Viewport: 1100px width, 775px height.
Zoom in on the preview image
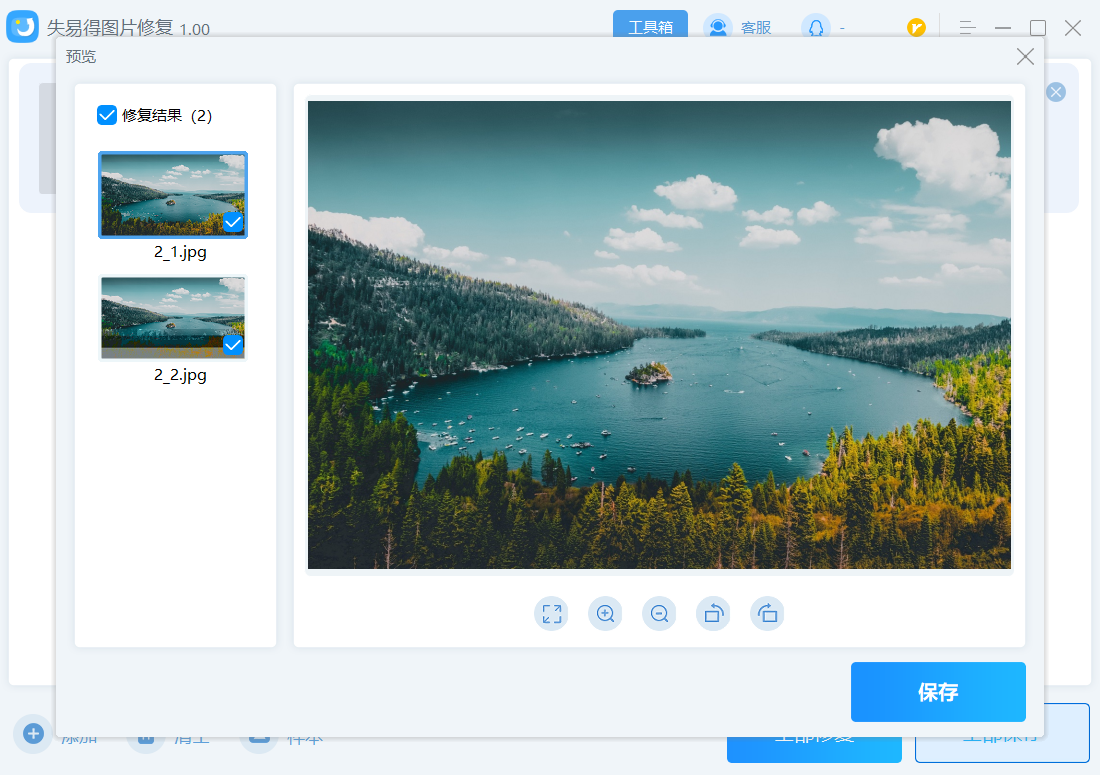pyautogui.click(x=605, y=614)
